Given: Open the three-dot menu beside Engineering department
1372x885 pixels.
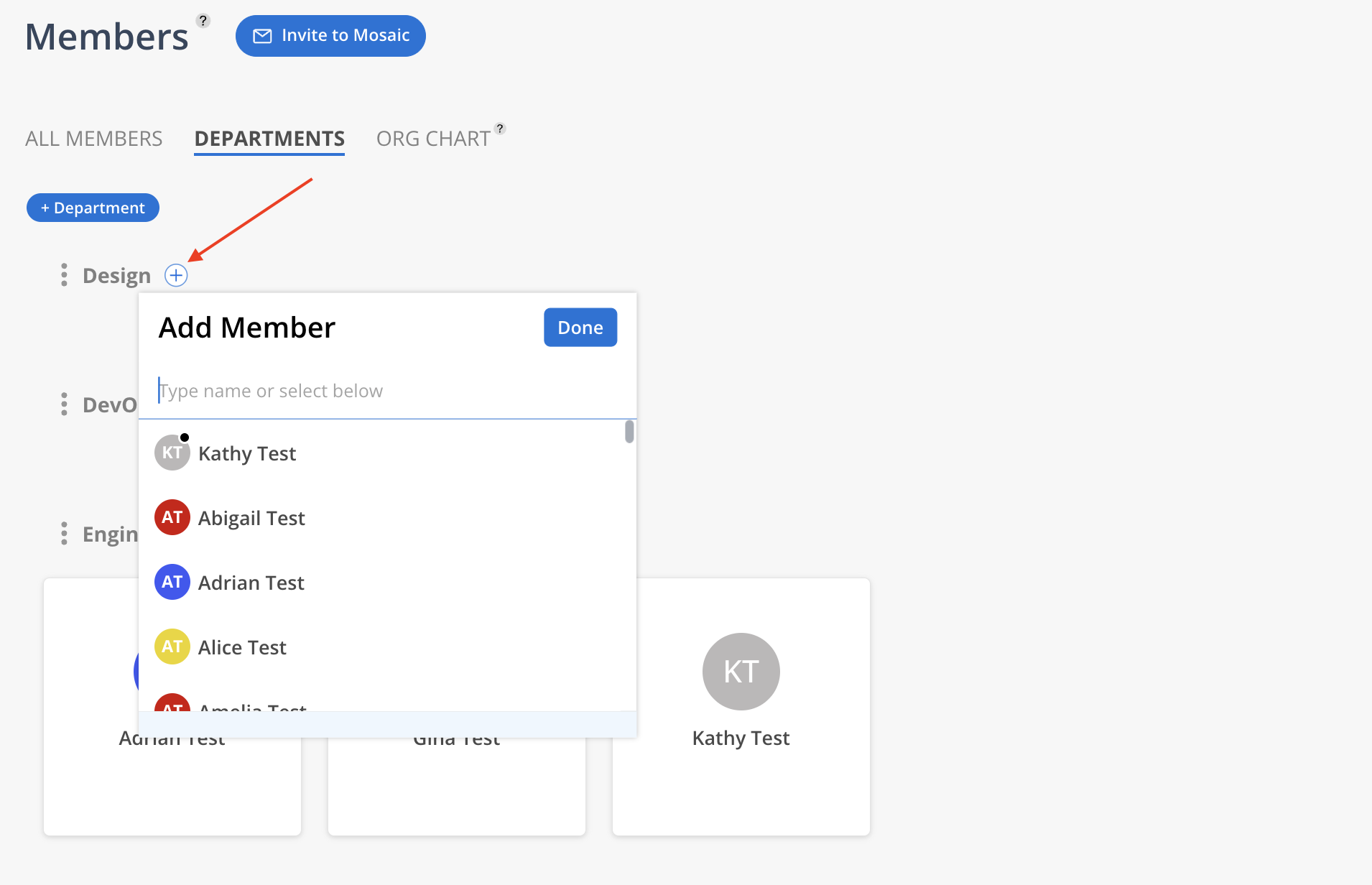Looking at the screenshot, I should click(x=64, y=534).
